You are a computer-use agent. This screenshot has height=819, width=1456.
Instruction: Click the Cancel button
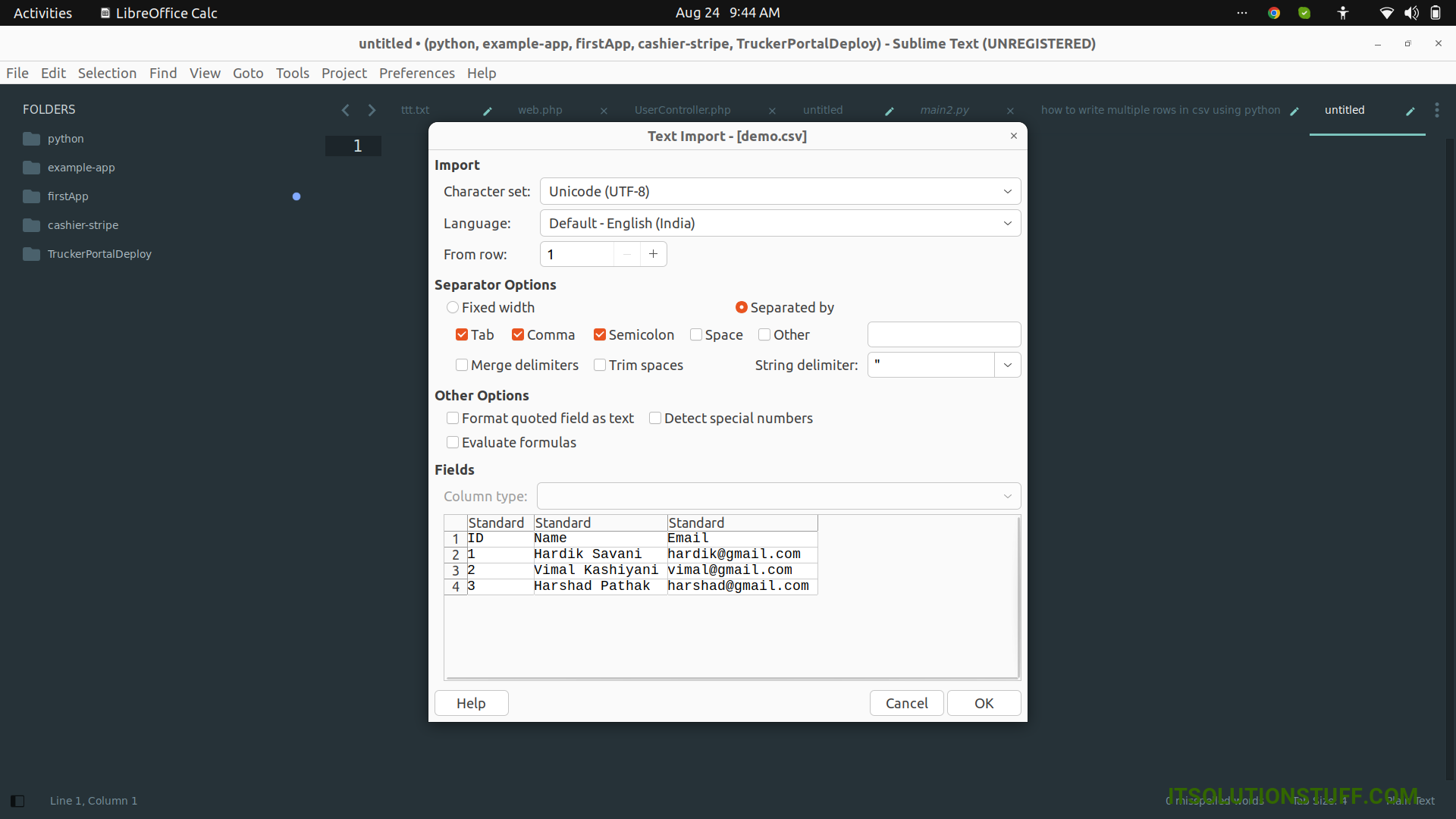pos(906,703)
